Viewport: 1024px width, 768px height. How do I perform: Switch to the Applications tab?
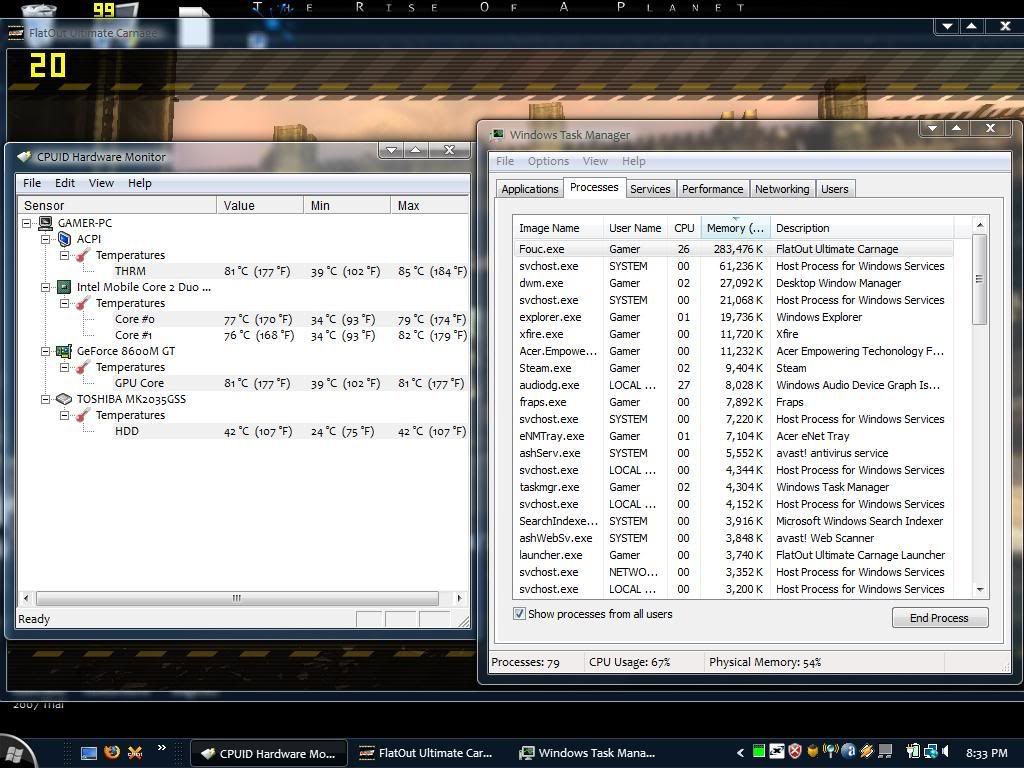pos(530,189)
